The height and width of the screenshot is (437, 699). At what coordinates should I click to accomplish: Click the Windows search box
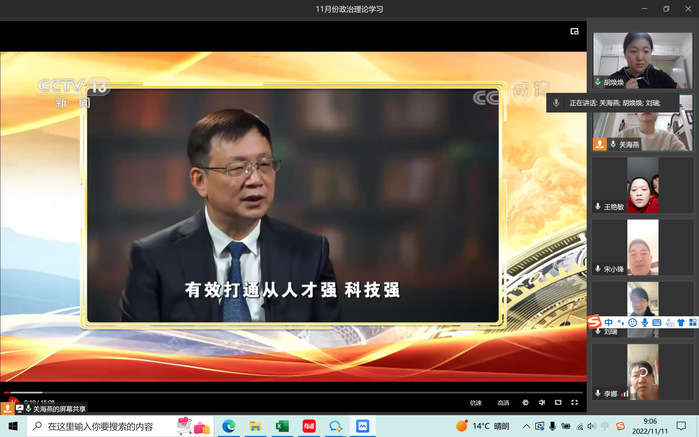tap(100, 426)
